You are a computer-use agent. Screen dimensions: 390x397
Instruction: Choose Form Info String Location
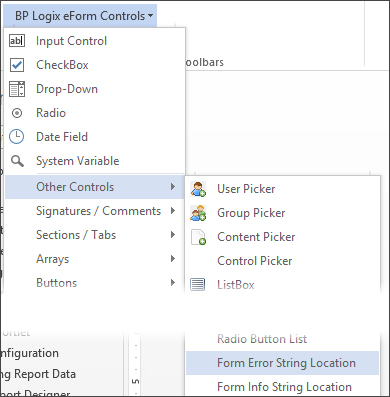point(282,387)
